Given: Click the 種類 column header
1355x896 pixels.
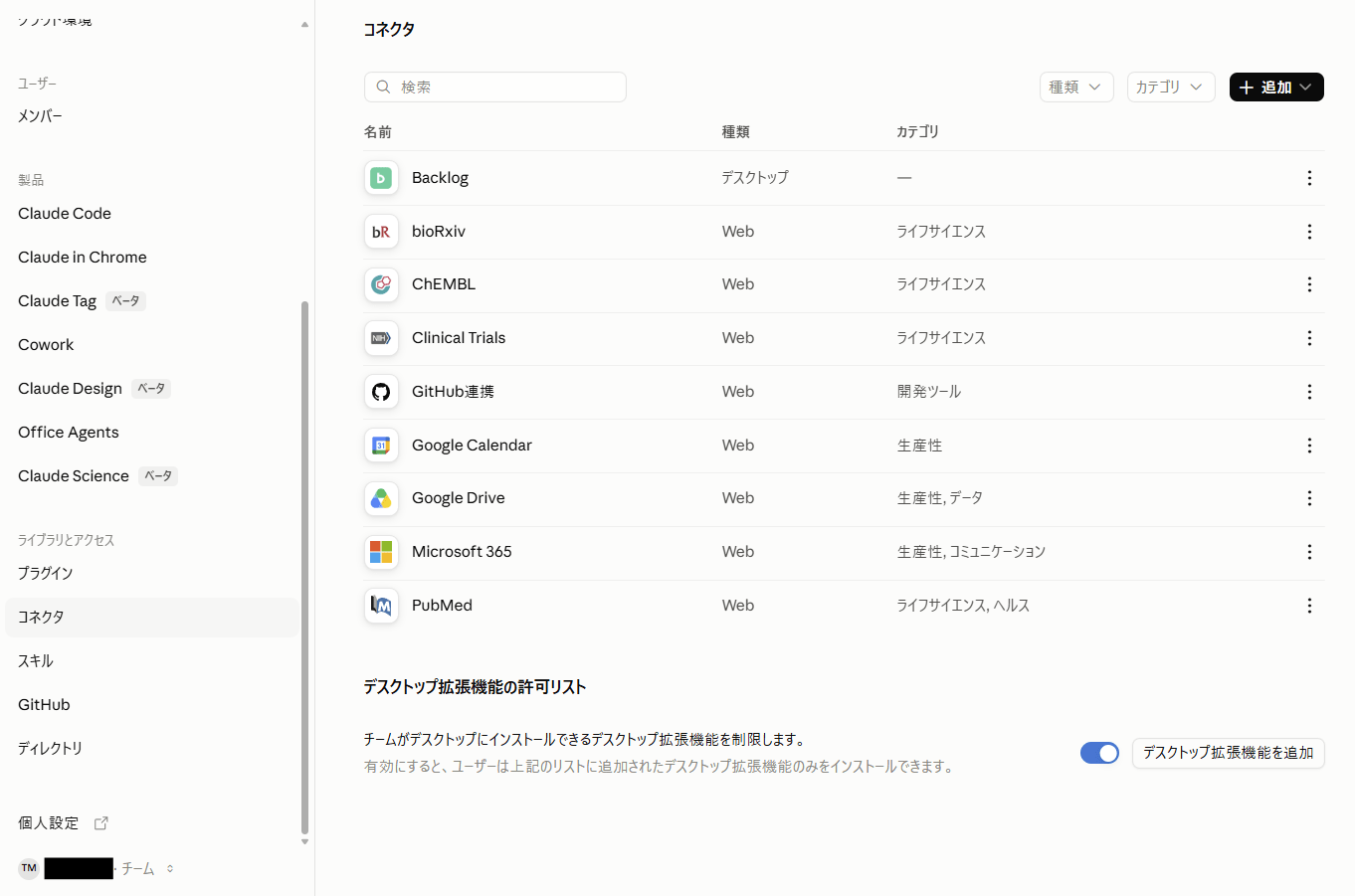Looking at the screenshot, I should 736,132.
